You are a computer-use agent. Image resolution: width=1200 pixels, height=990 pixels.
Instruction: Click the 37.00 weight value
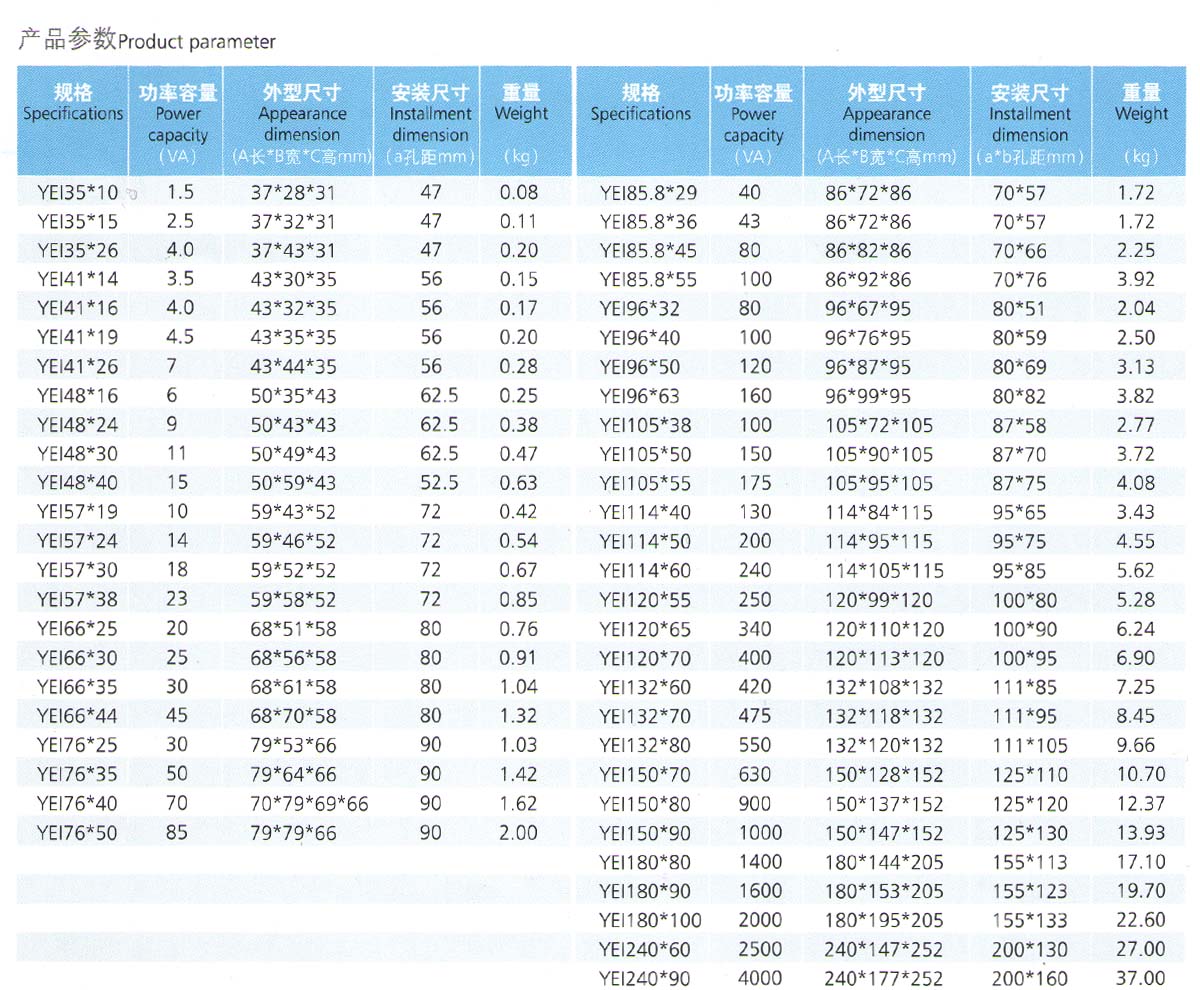click(1140, 978)
